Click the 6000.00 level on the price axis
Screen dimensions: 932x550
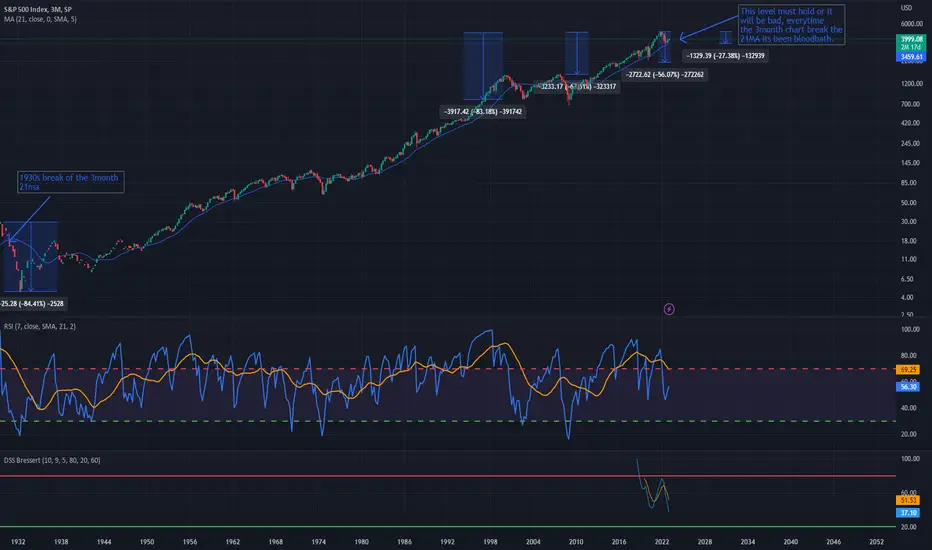[911, 24]
